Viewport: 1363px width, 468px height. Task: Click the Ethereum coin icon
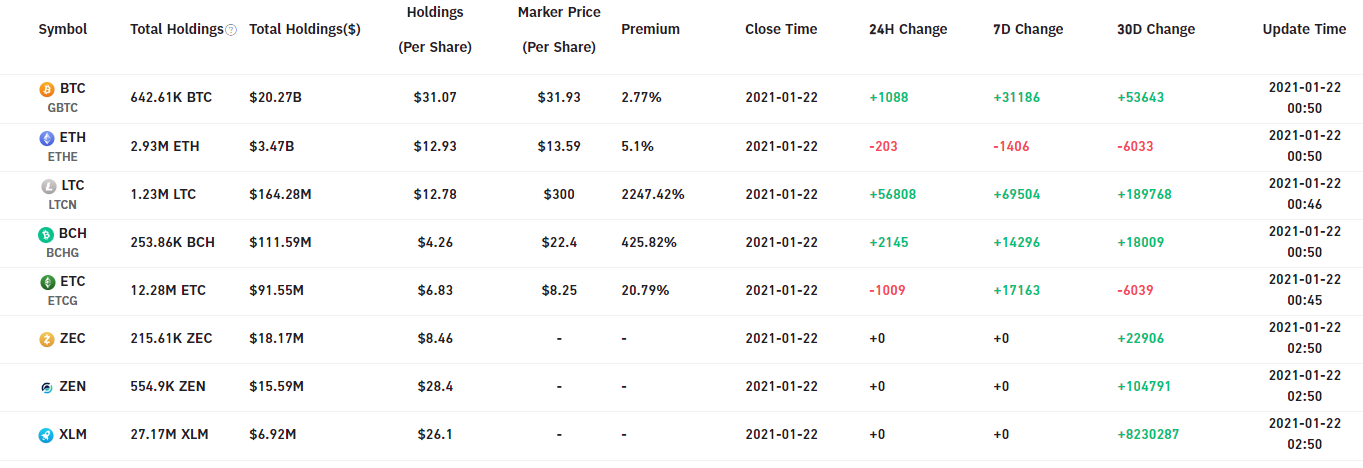(x=47, y=138)
